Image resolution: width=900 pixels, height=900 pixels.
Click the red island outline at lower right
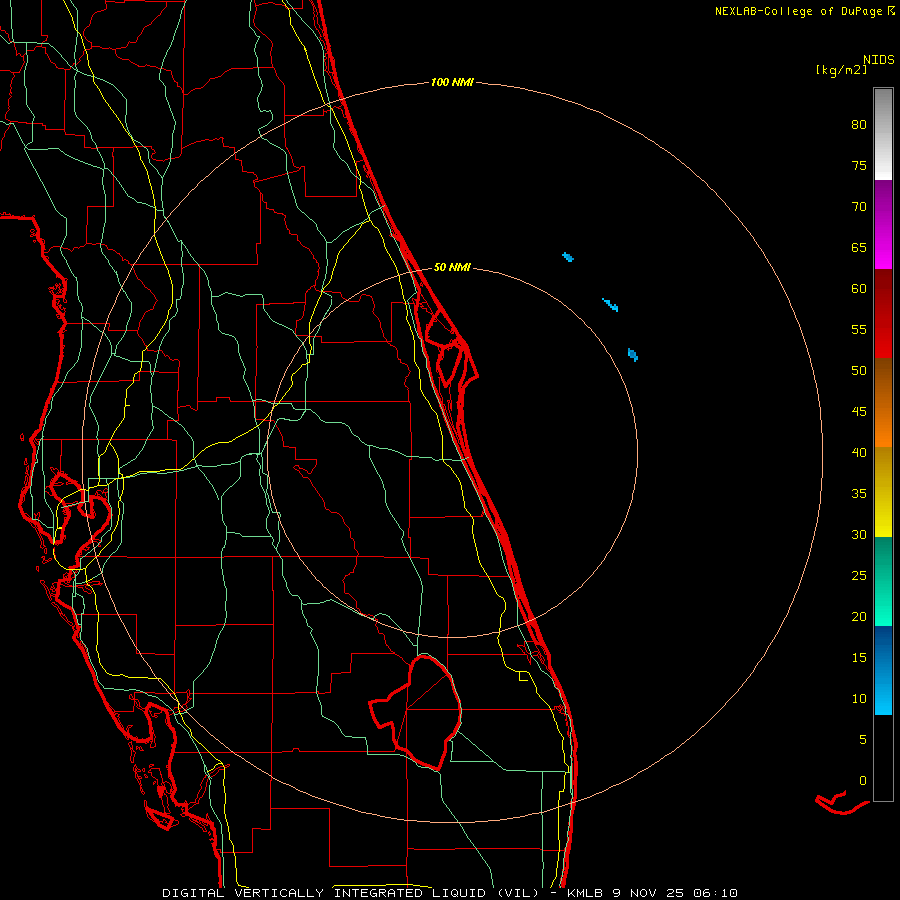pos(841,803)
